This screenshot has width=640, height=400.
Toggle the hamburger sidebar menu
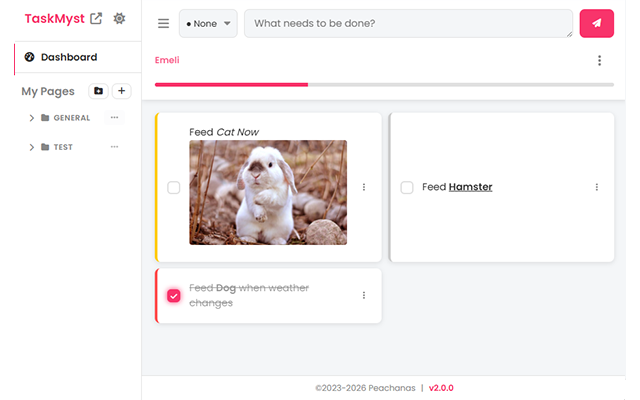click(163, 23)
